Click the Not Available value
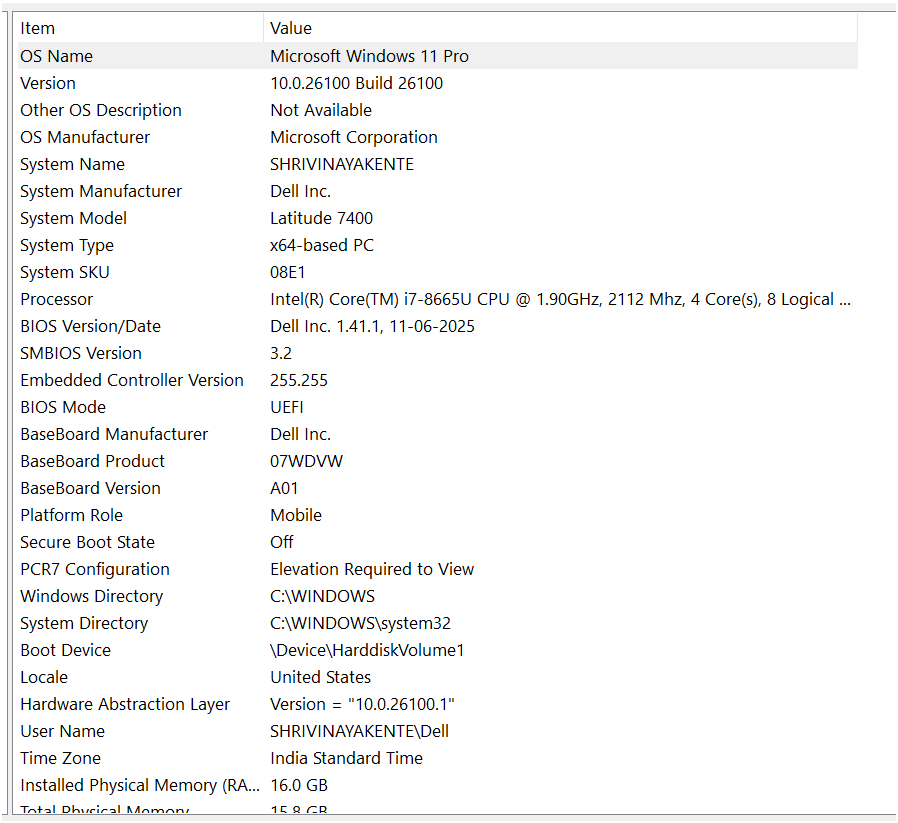The image size is (898, 823). pyautogui.click(x=321, y=110)
